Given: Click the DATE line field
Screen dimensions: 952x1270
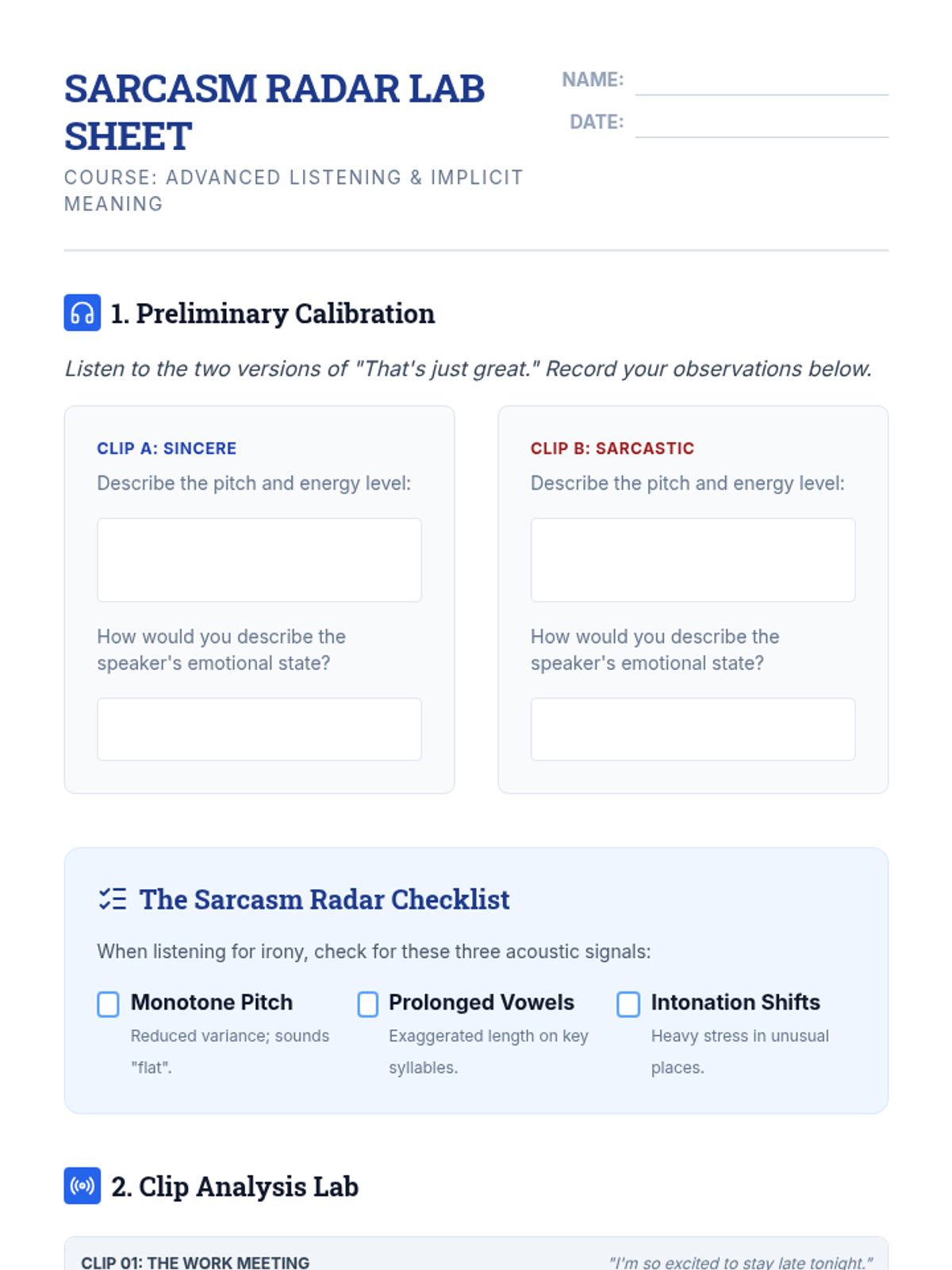Looking at the screenshot, I should tap(762, 123).
